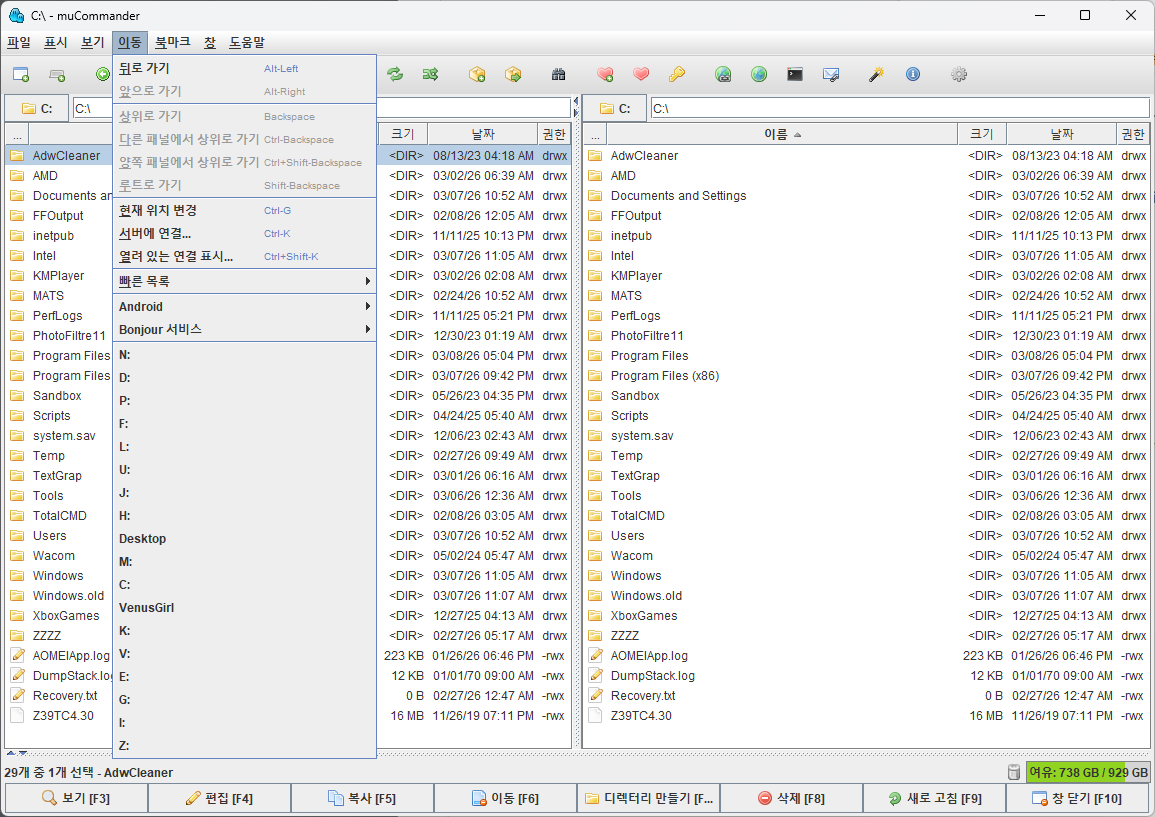Click the file icon next to AOMEIApp.log on right
The image size is (1155, 817).
tap(595, 655)
